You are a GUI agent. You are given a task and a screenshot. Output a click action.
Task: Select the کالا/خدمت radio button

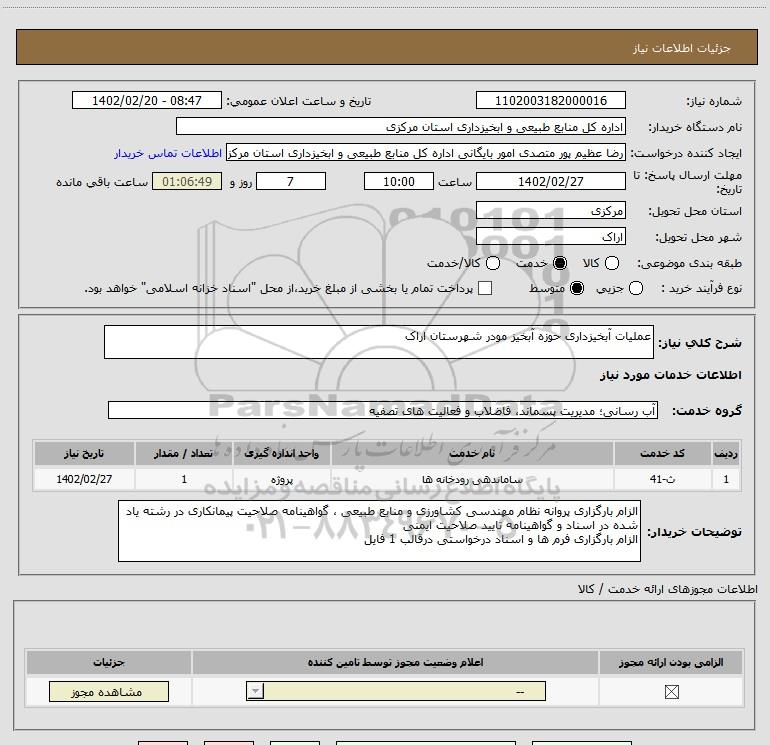(x=493, y=263)
